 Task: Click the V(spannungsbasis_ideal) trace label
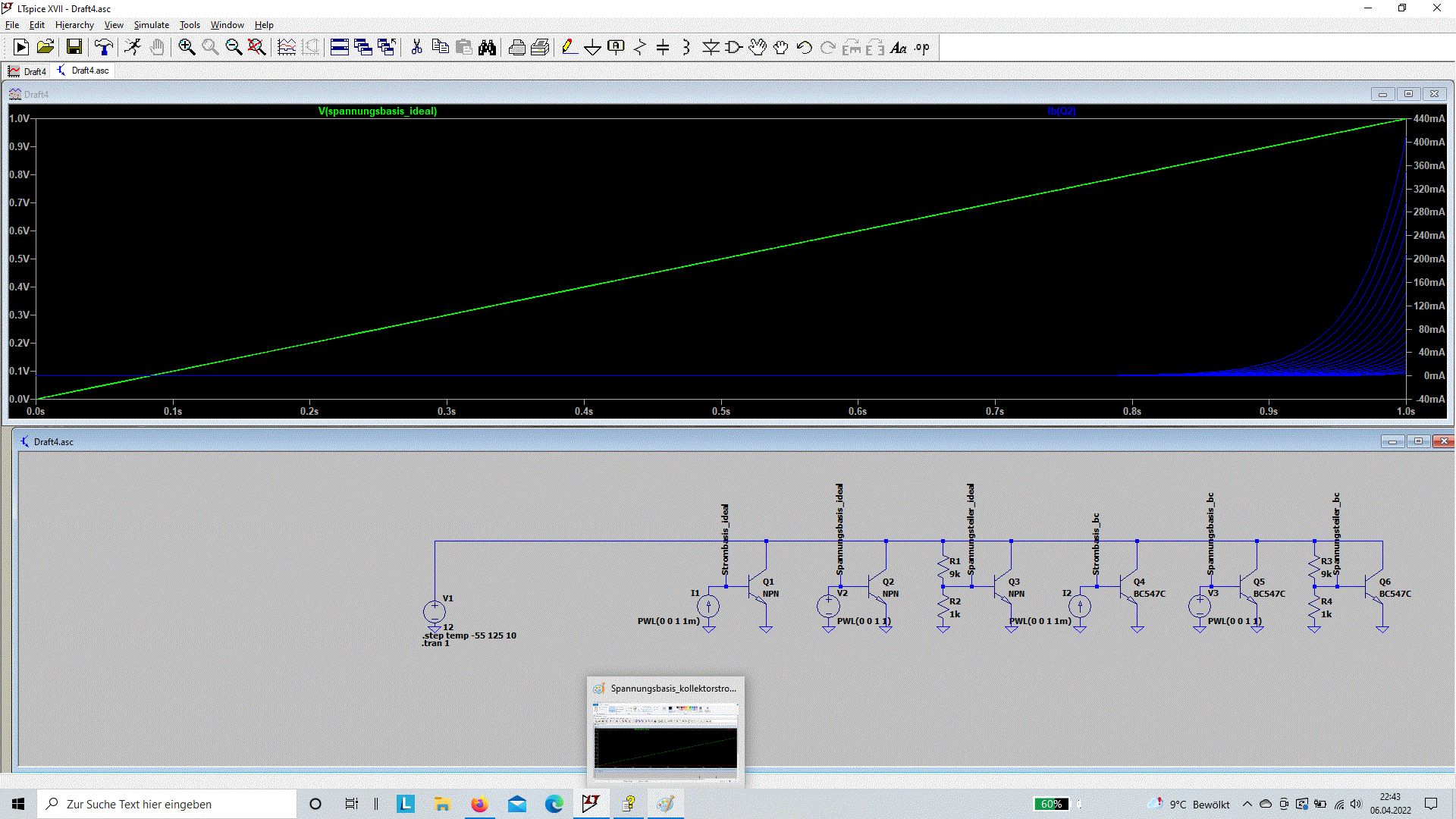377,111
